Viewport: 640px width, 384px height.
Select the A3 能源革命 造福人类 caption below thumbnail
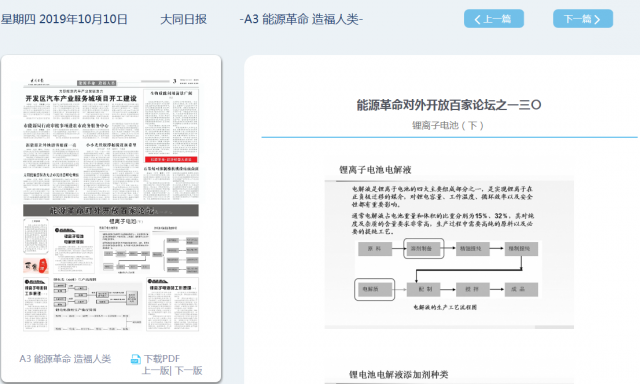point(65,359)
